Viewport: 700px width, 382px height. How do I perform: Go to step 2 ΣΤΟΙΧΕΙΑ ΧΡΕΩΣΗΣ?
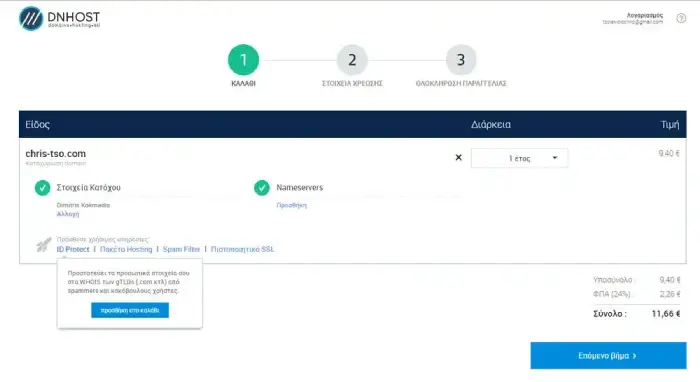pyautogui.click(x=352, y=60)
